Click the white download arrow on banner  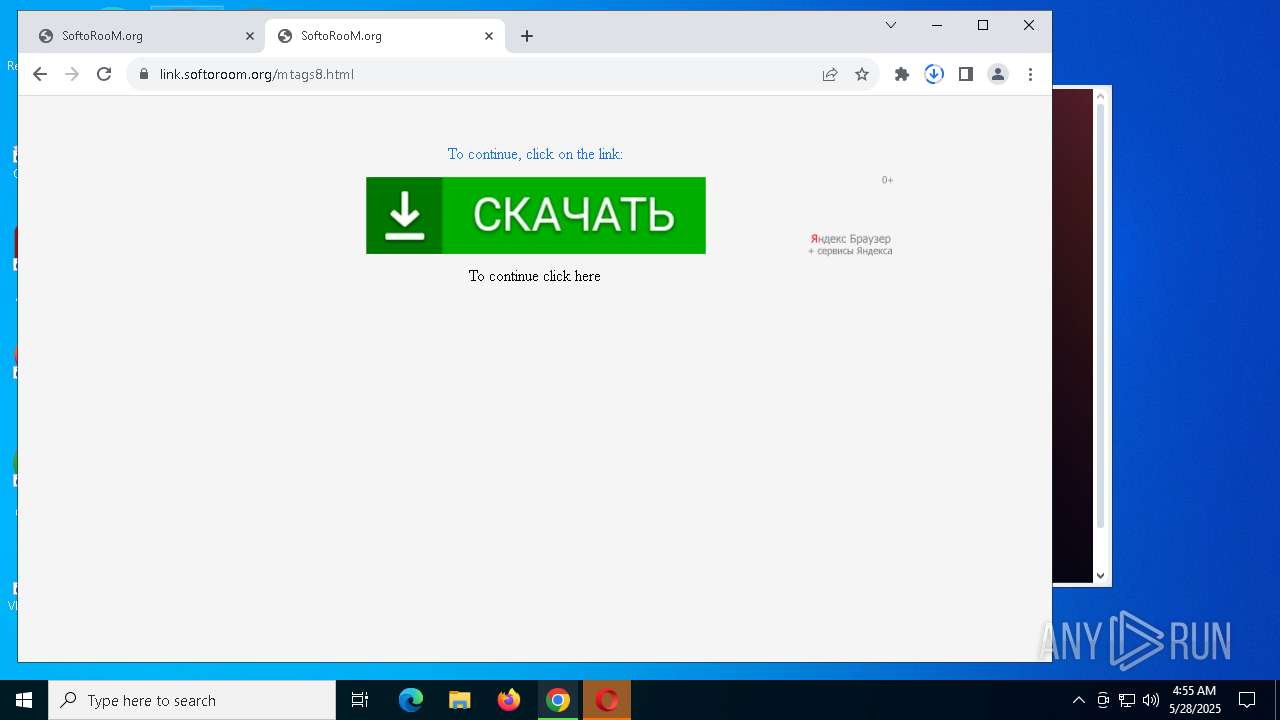coord(404,215)
